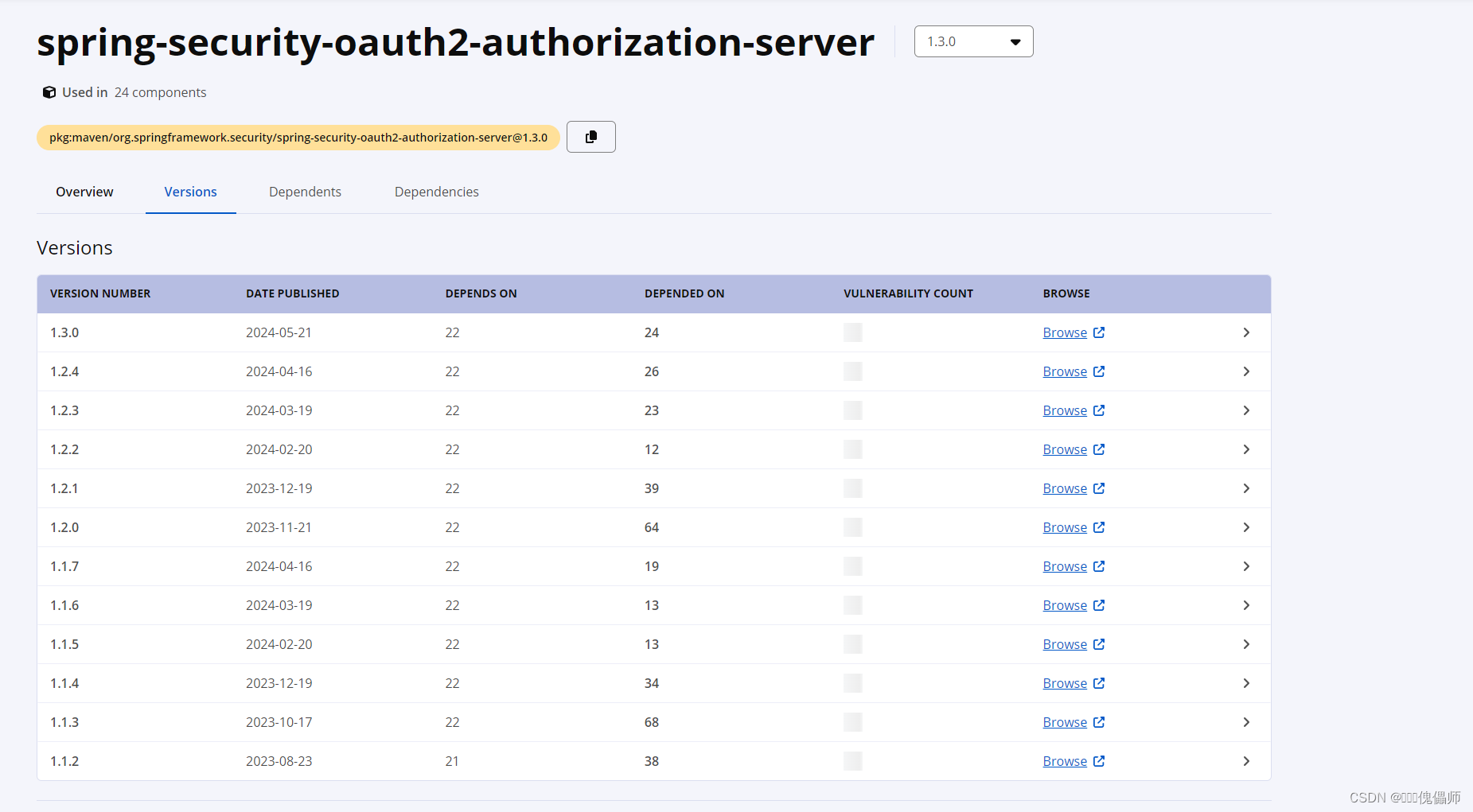Click the external link icon in row 1.1.4
The image size is (1473, 812).
(x=1099, y=683)
